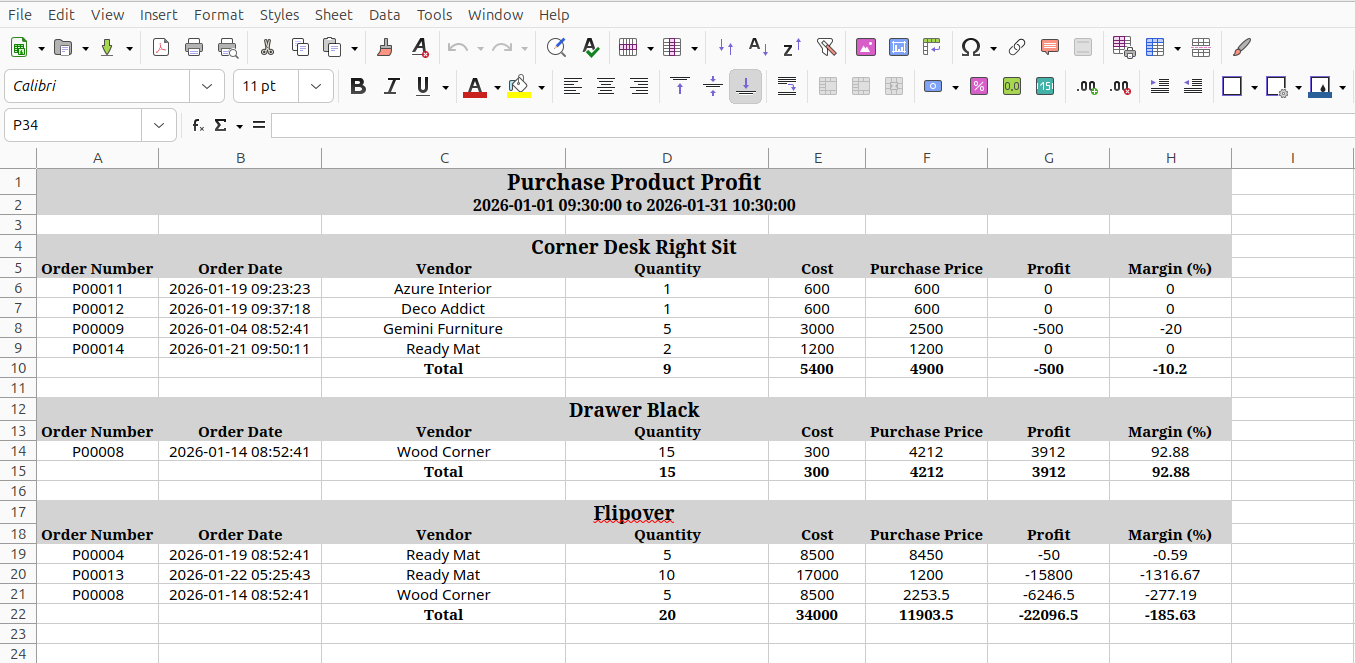
Task: Delete decimal place
Action: [x=1120, y=86]
